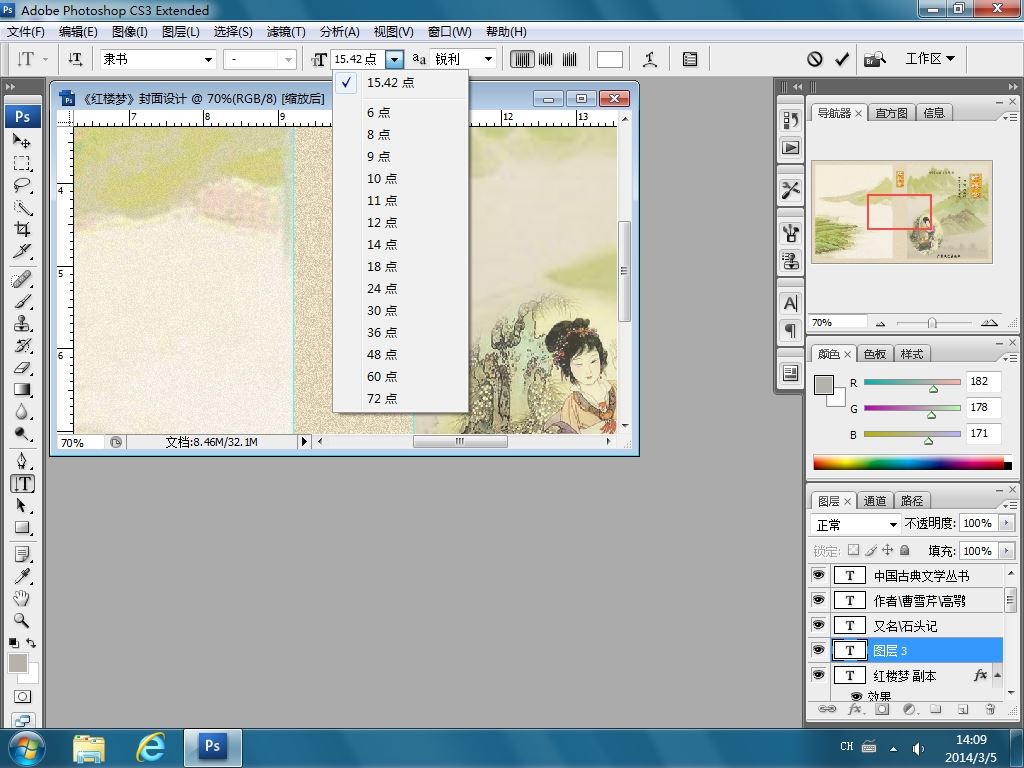Open the 色板 tab

(x=874, y=354)
